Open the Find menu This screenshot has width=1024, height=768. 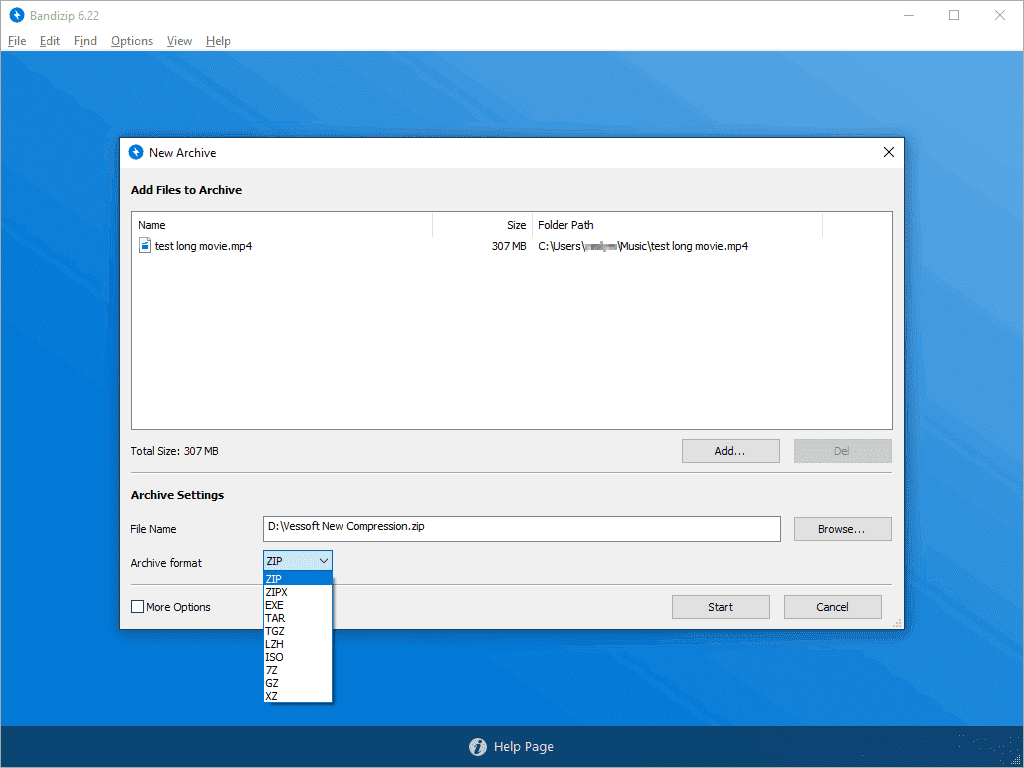point(85,40)
